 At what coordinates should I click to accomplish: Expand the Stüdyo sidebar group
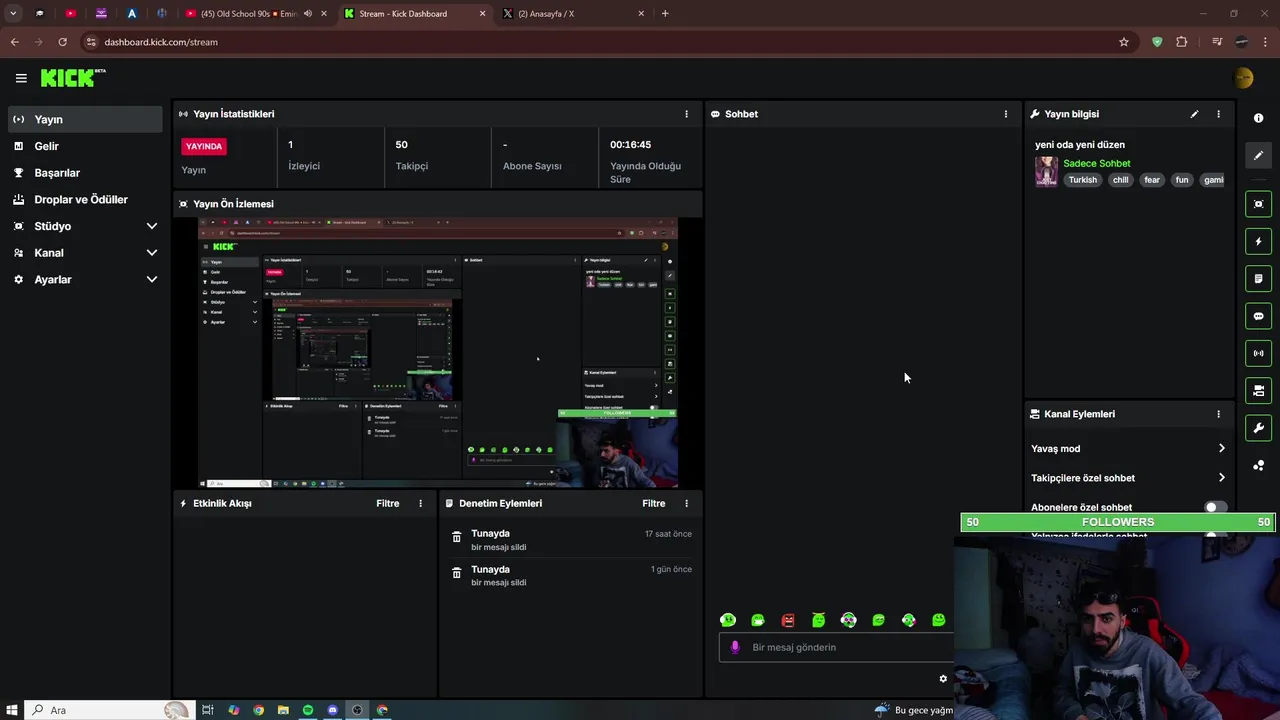[x=85, y=226]
